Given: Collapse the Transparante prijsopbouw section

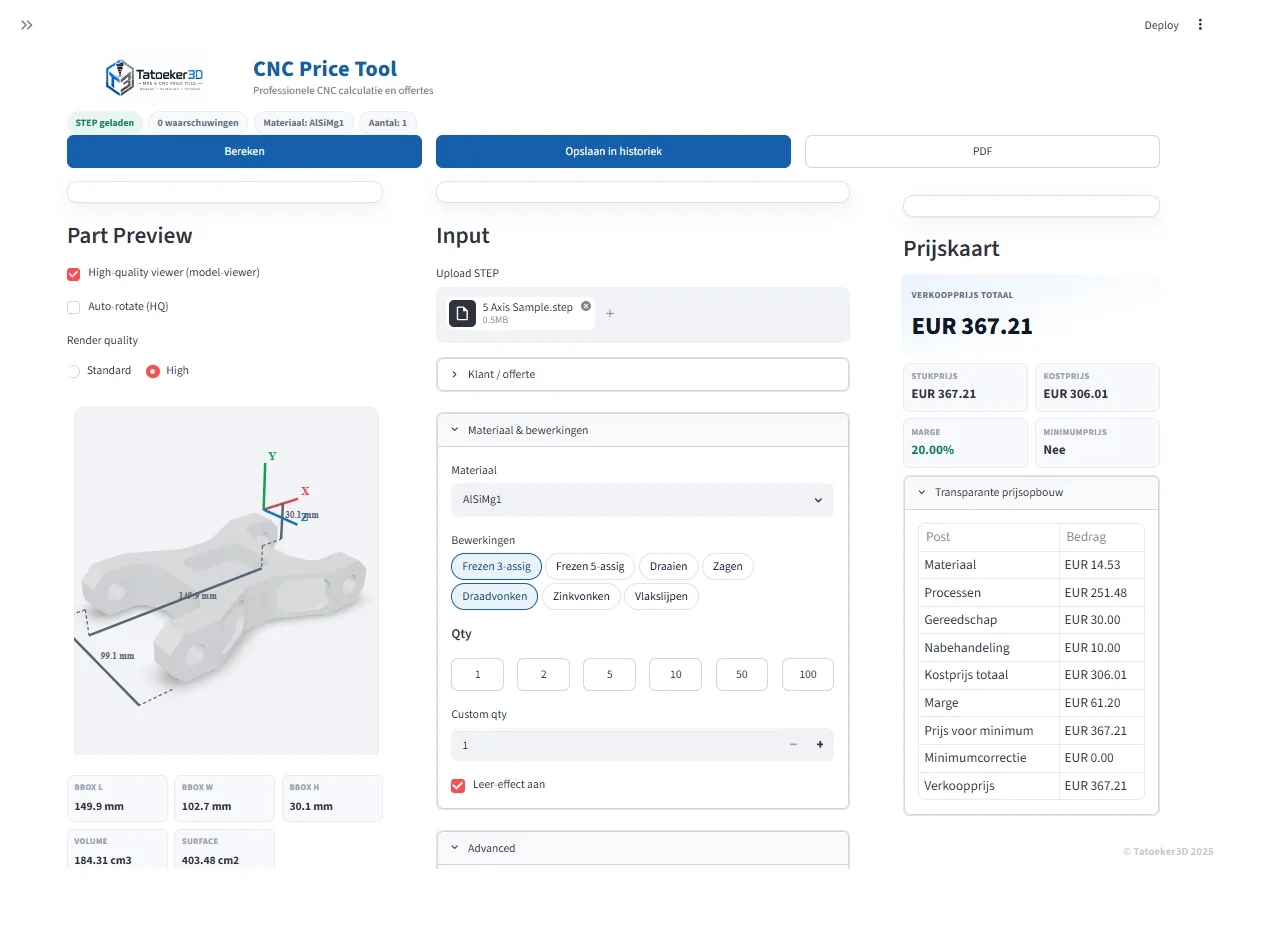Looking at the screenshot, I should point(1031,493).
